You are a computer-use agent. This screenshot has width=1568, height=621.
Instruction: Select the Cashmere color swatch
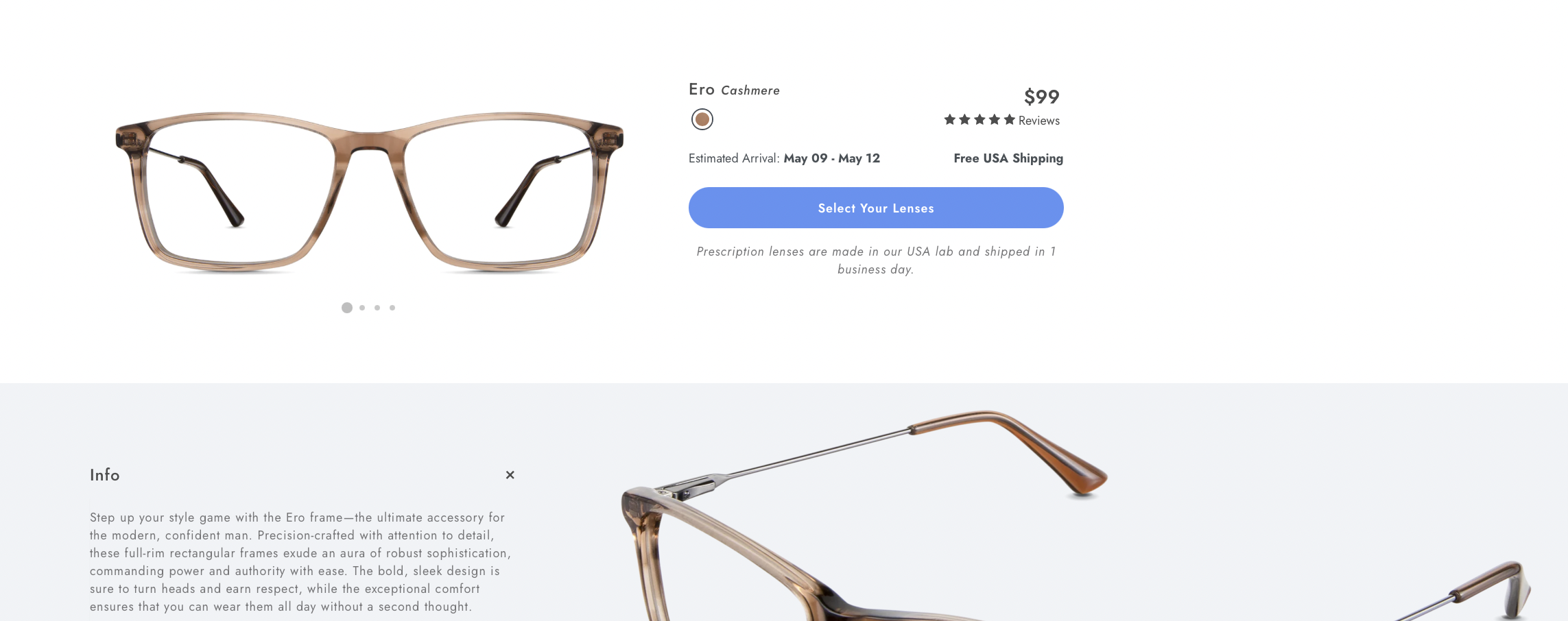[702, 119]
